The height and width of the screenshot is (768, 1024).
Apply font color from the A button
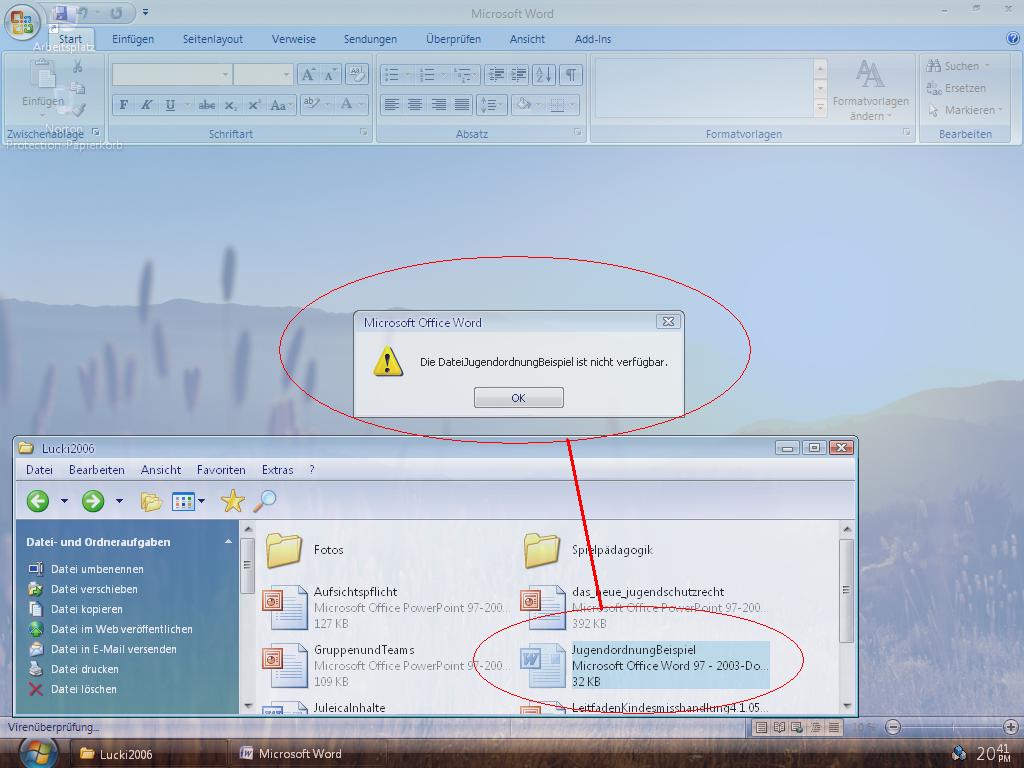coord(346,104)
